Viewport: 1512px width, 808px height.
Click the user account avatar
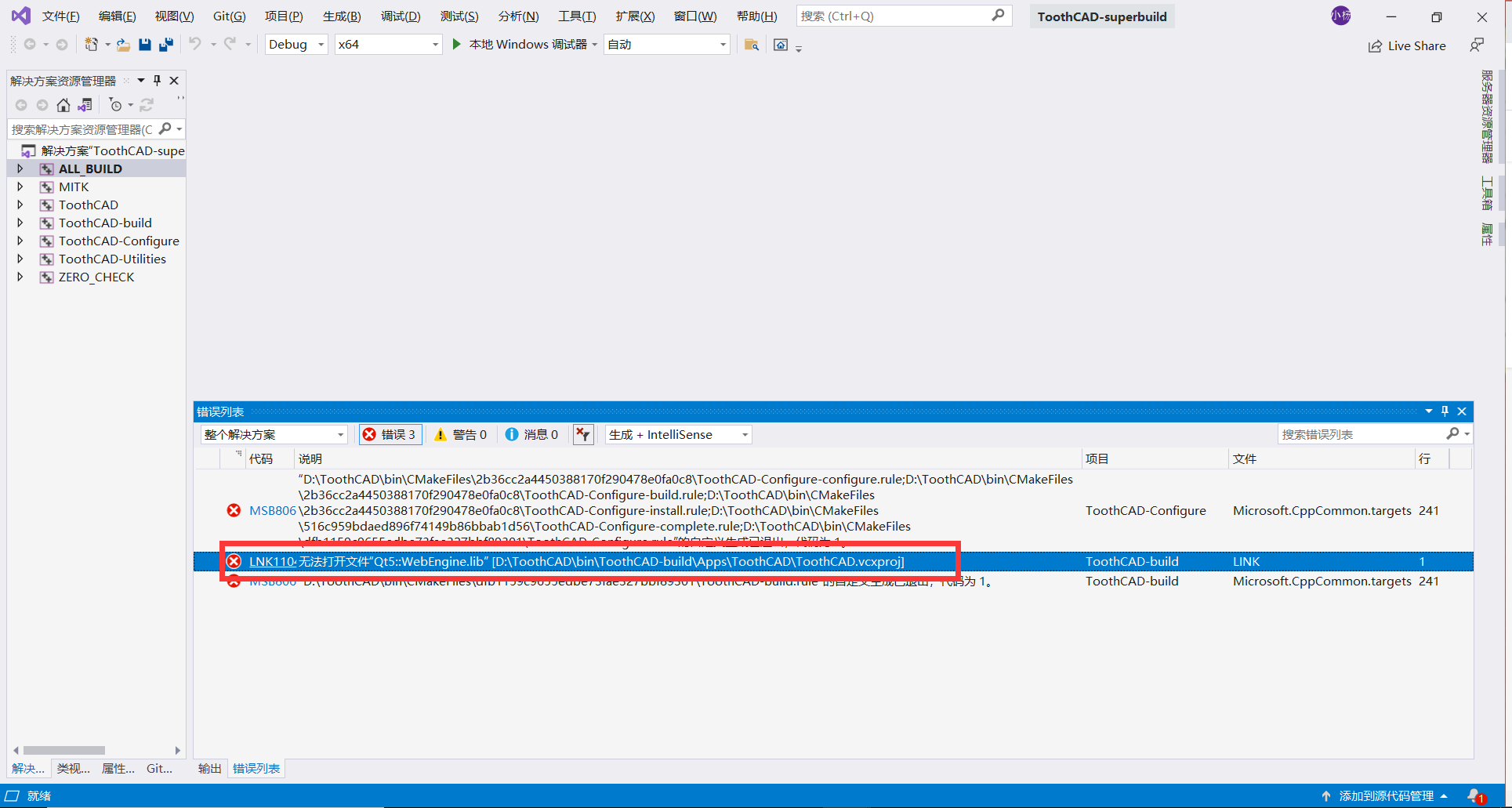tap(1341, 16)
